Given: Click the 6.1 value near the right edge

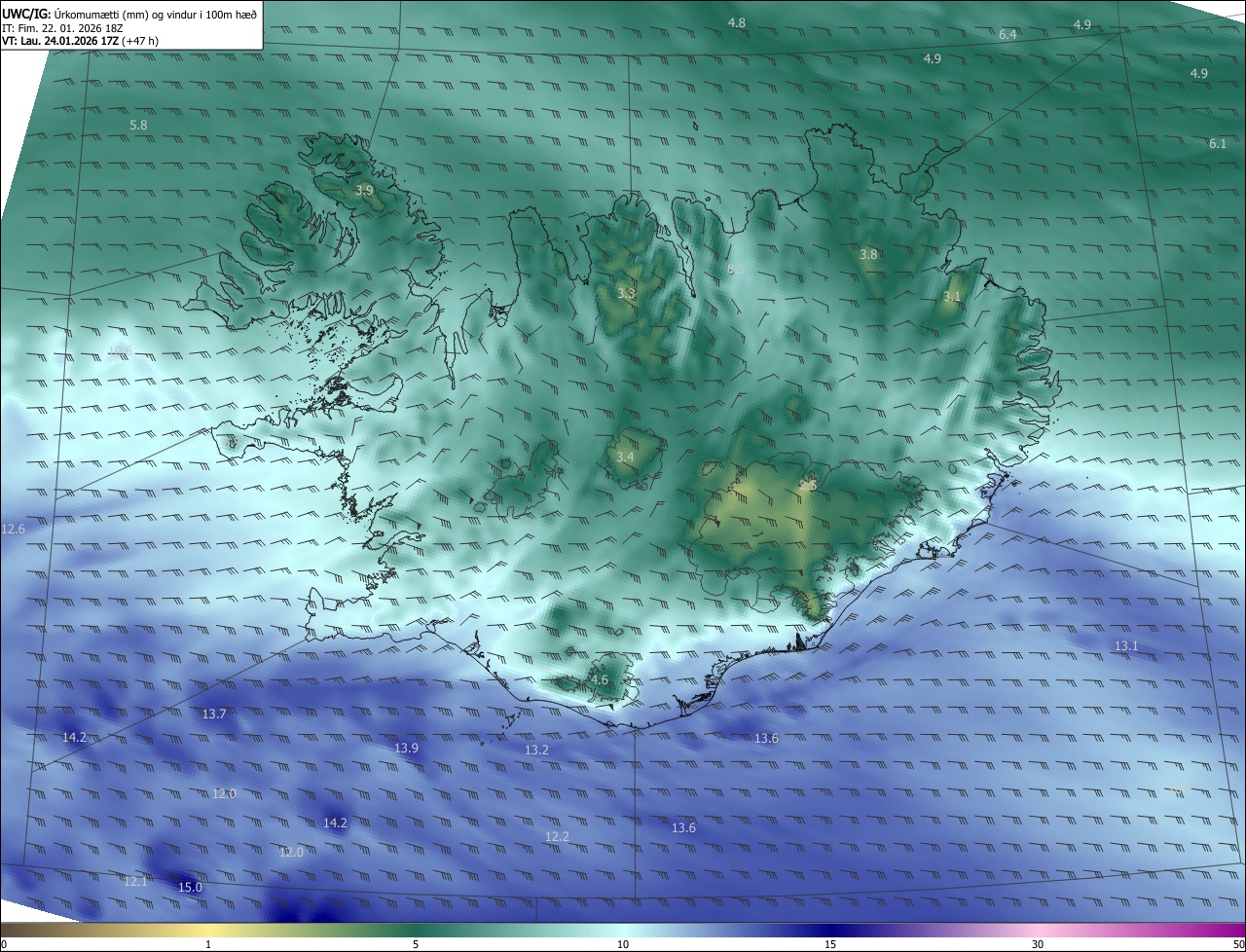Looking at the screenshot, I should (1218, 143).
